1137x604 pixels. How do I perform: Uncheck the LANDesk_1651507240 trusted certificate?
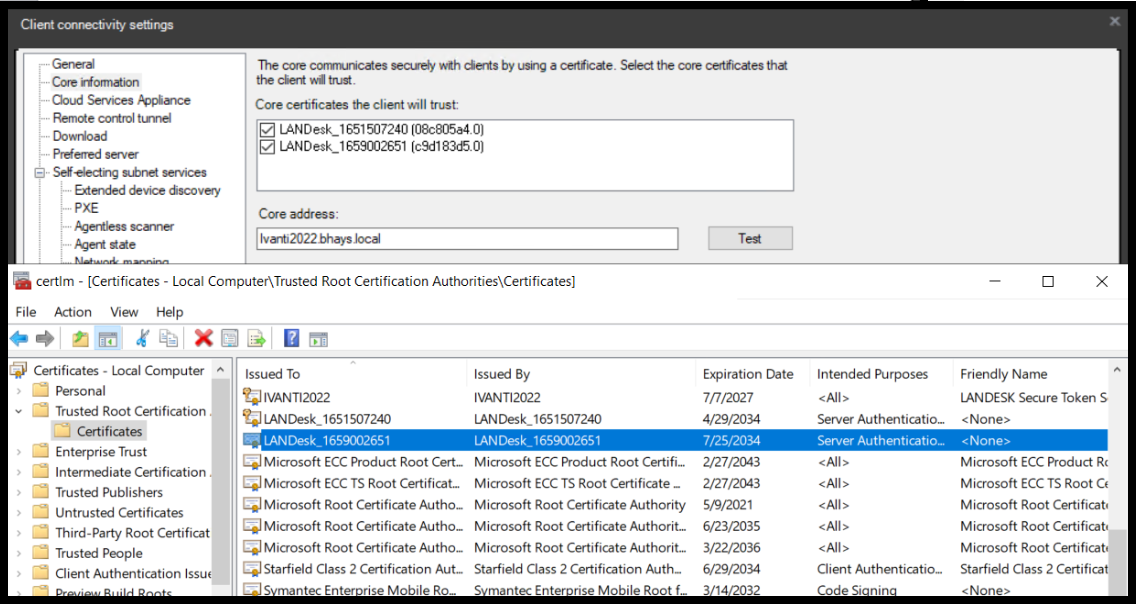click(x=266, y=131)
